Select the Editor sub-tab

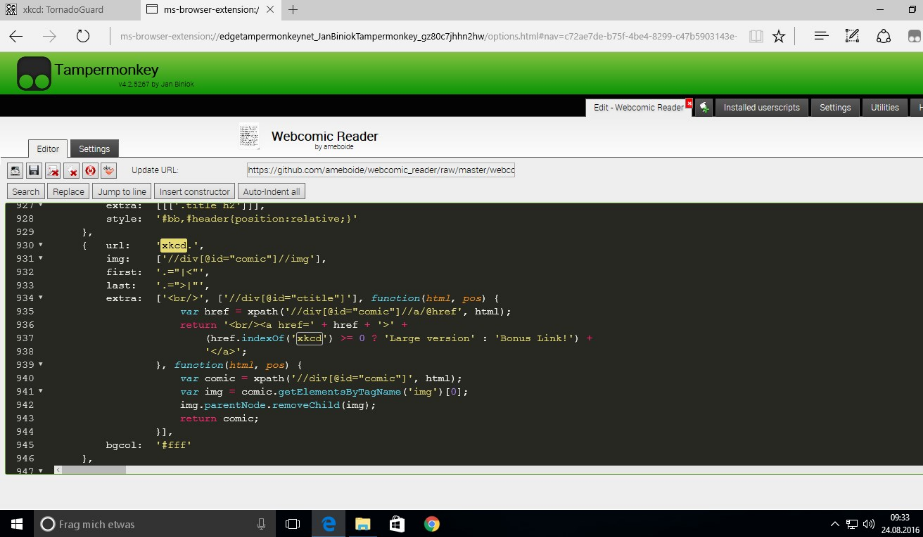[x=48, y=148]
